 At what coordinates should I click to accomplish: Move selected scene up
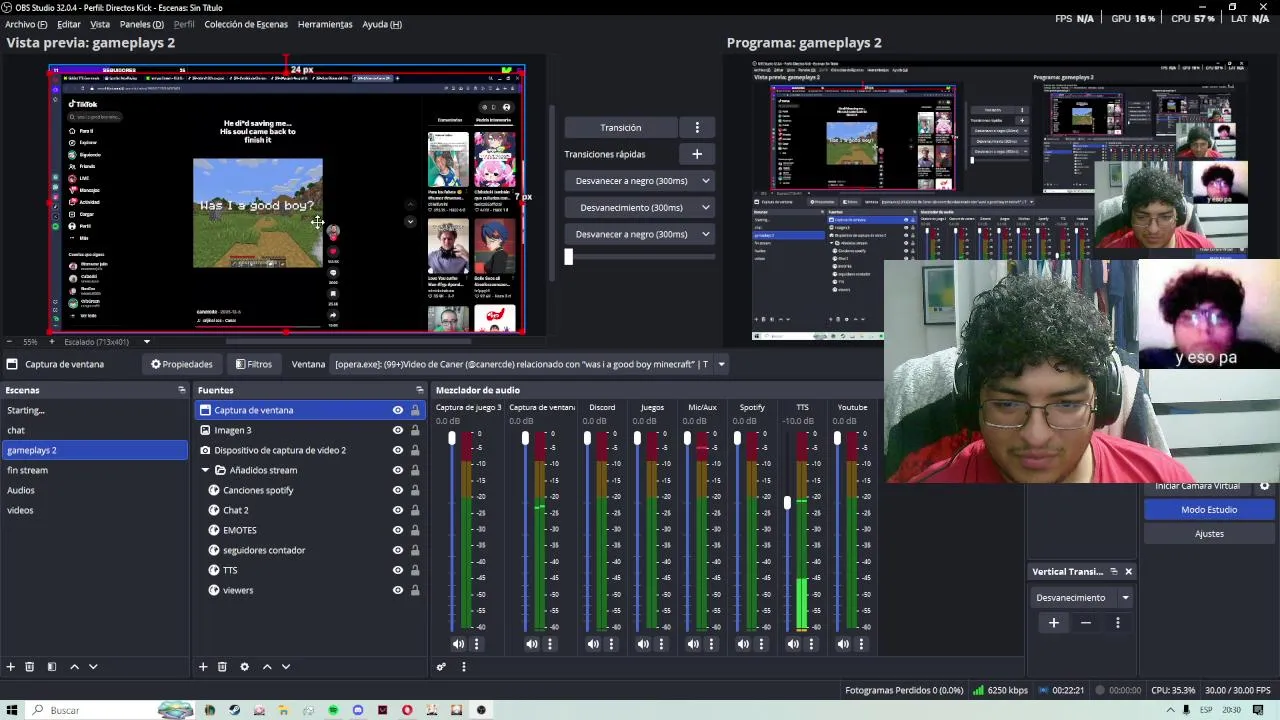[74, 666]
